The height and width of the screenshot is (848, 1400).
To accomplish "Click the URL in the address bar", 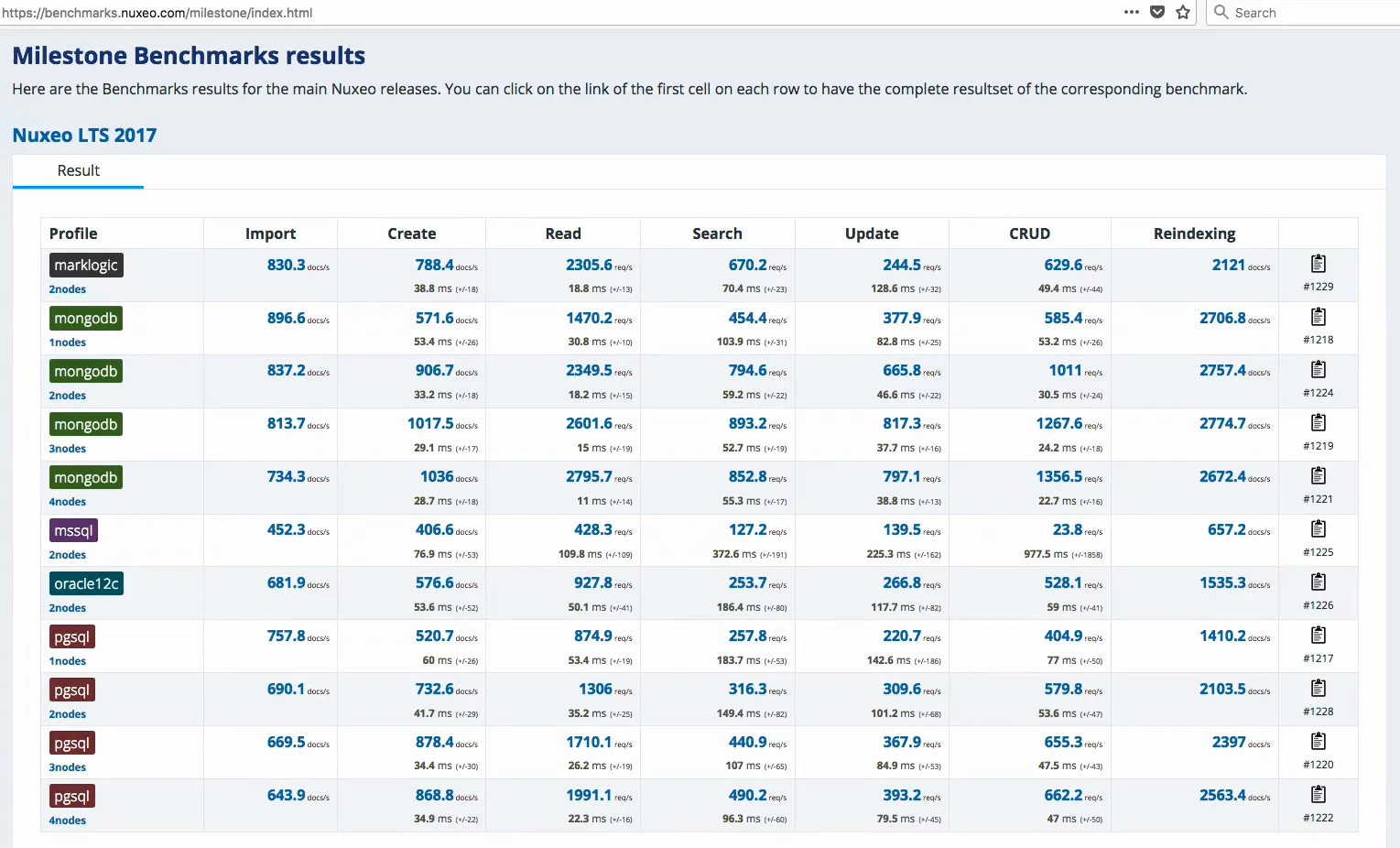I will (x=157, y=13).
